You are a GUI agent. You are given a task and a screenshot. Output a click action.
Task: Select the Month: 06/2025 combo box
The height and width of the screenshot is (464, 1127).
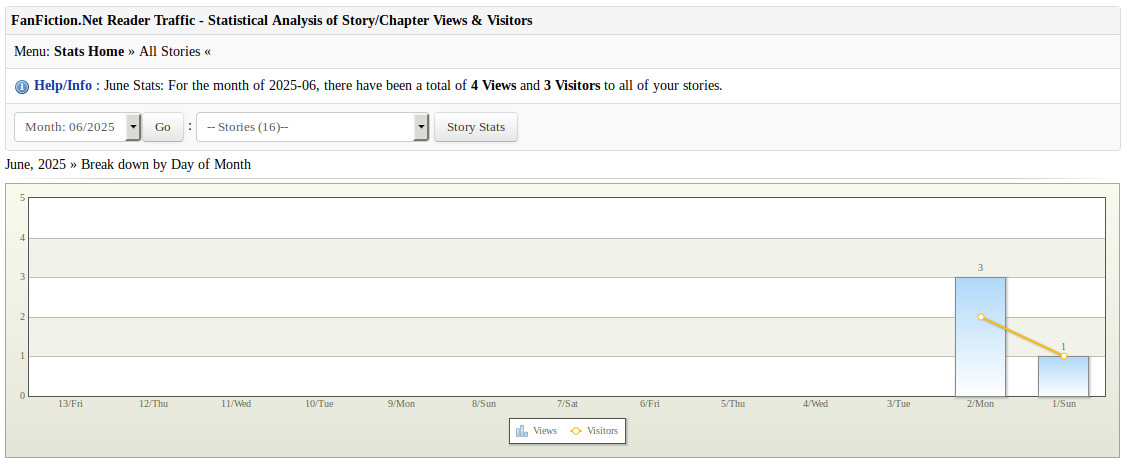78,127
